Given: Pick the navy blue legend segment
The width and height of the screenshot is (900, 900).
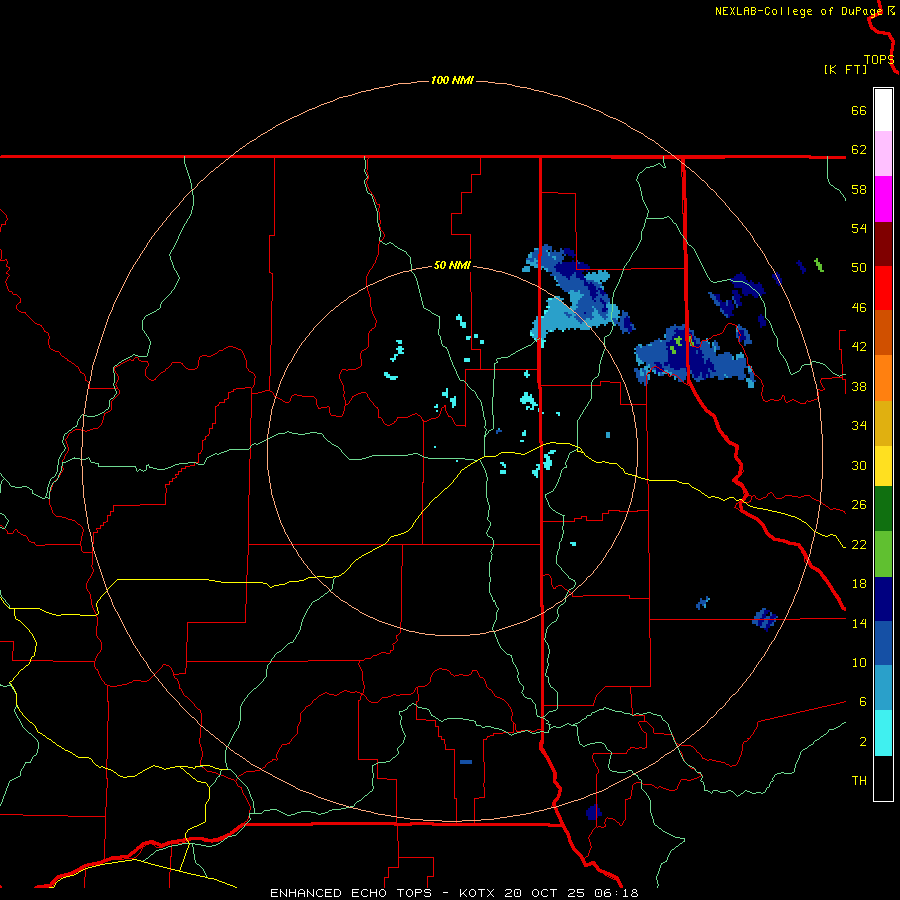Looking at the screenshot, I should click(x=883, y=599).
